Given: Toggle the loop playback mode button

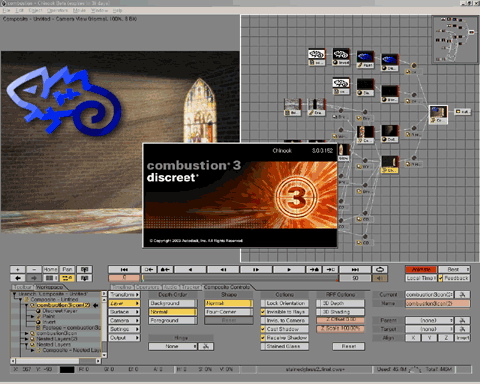Looking at the screenshot, I should point(380,269).
